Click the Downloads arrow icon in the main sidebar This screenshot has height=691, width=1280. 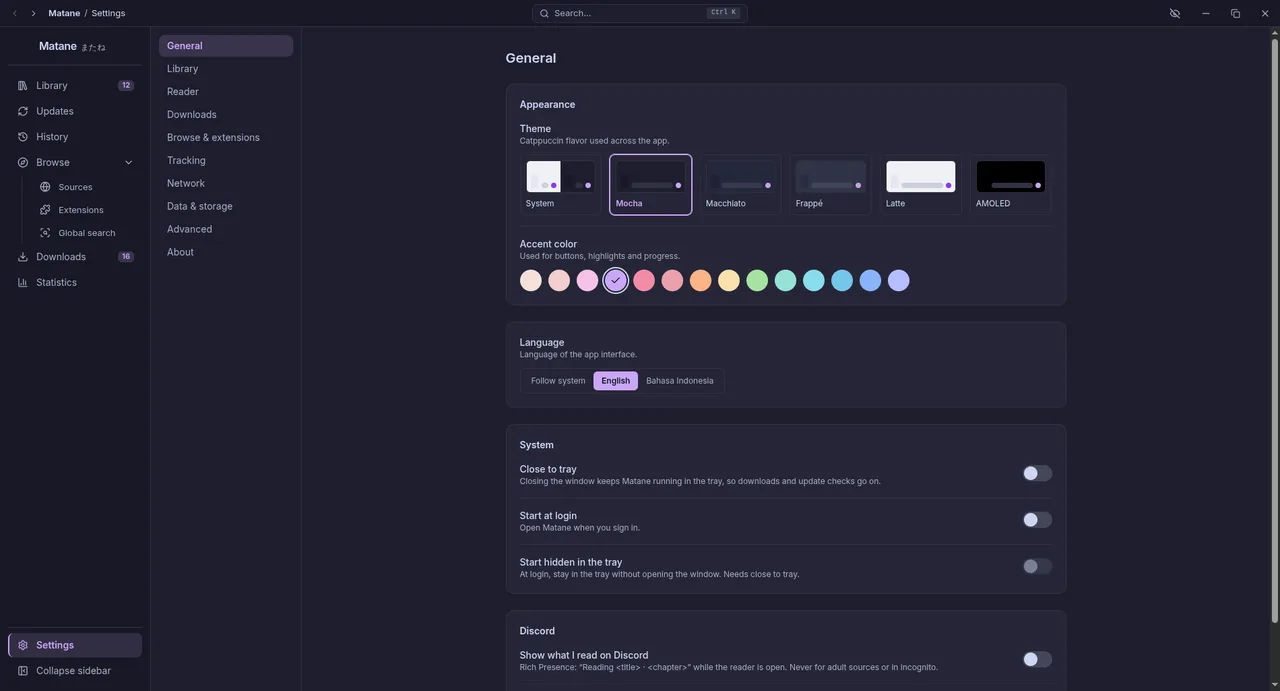pyautogui.click(x=23, y=257)
